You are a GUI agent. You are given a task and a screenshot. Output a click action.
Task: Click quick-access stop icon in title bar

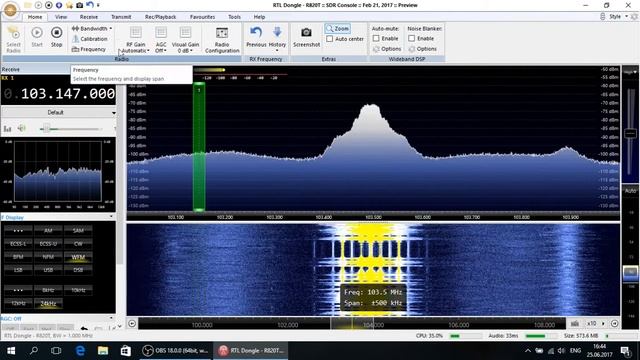(49, 5)
